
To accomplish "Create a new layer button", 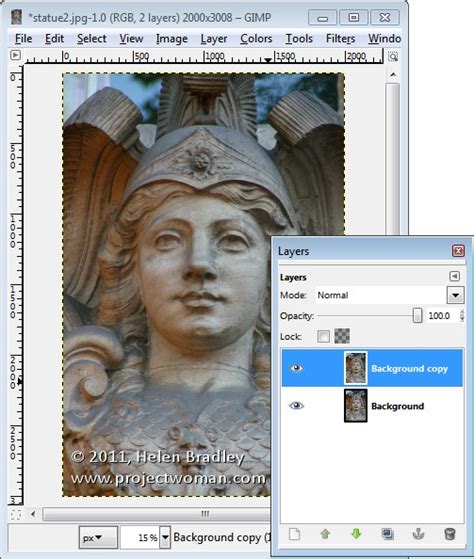I will pos(294,534).
